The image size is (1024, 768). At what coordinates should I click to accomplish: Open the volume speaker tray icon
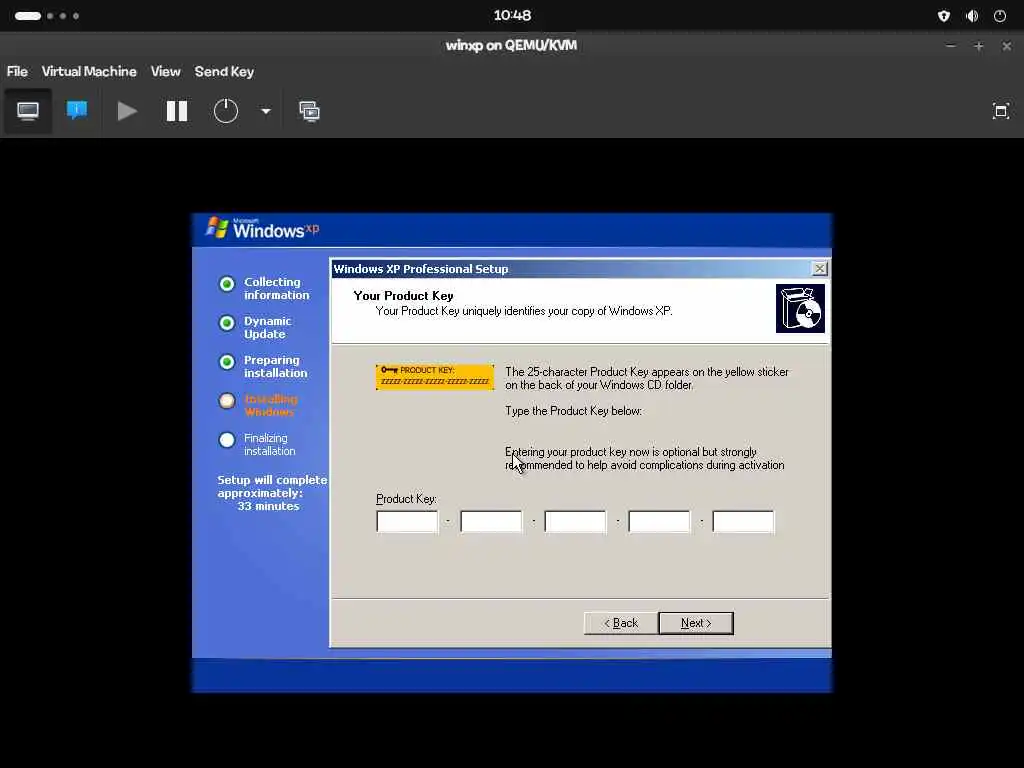[972, 16]
